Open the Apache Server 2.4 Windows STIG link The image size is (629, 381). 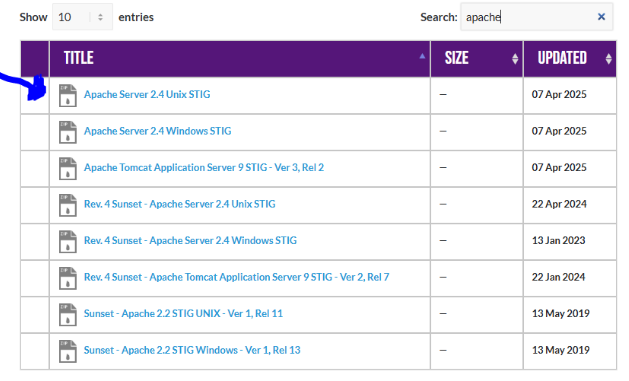(157, 131)
